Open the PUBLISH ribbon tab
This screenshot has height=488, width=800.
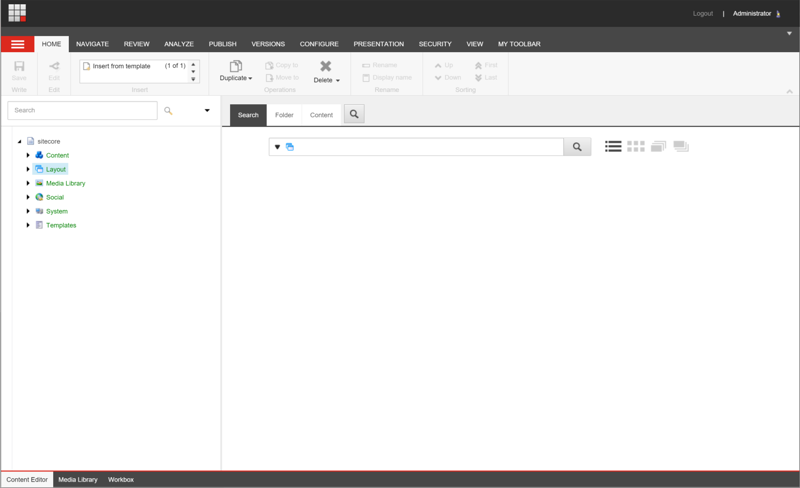(222, 44)
